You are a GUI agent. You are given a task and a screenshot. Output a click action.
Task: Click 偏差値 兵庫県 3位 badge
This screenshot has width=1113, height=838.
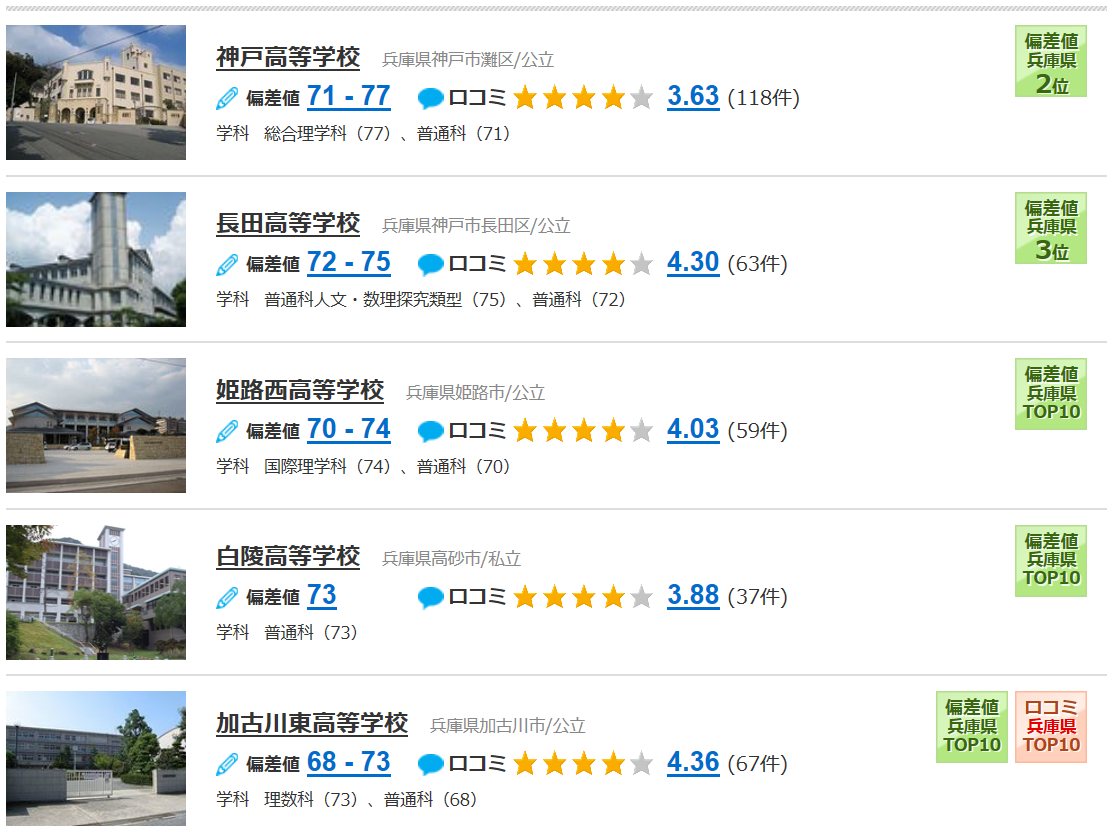point(1051,228)
